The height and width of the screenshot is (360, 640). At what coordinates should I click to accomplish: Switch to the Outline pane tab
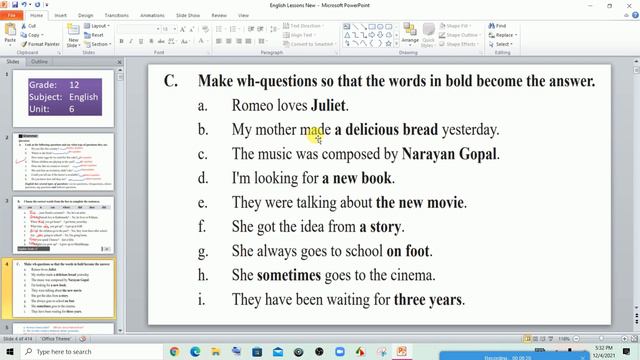tap(39, 62)
